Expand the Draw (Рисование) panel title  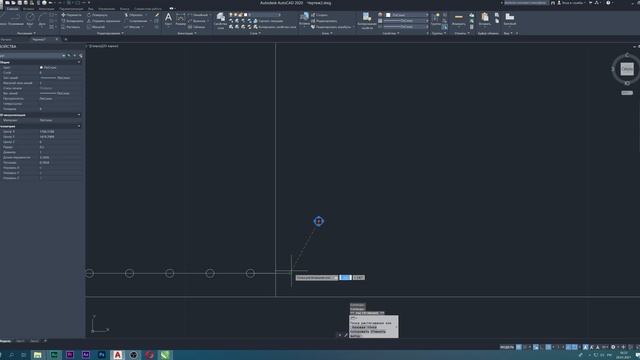[x=26, y=33]
